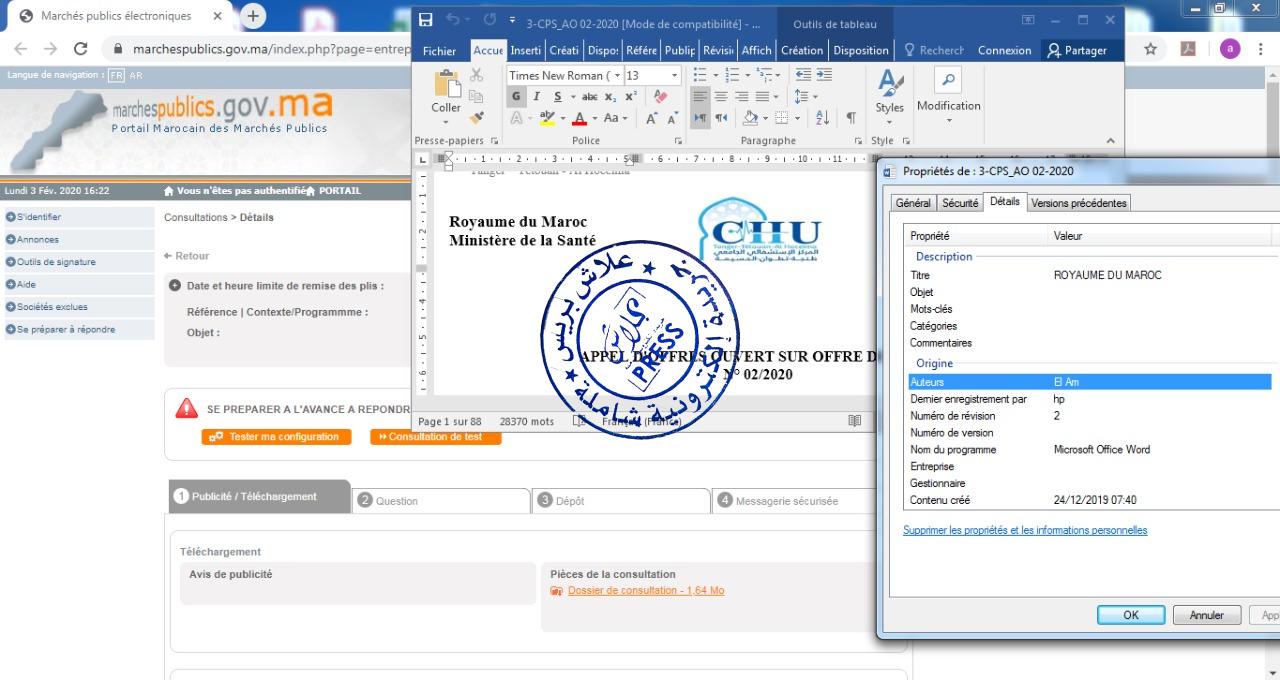Image resolution: width=1280 pixels, height=680 pixels.
Task: Open the font size 13 dropdown
Action: 675,75
